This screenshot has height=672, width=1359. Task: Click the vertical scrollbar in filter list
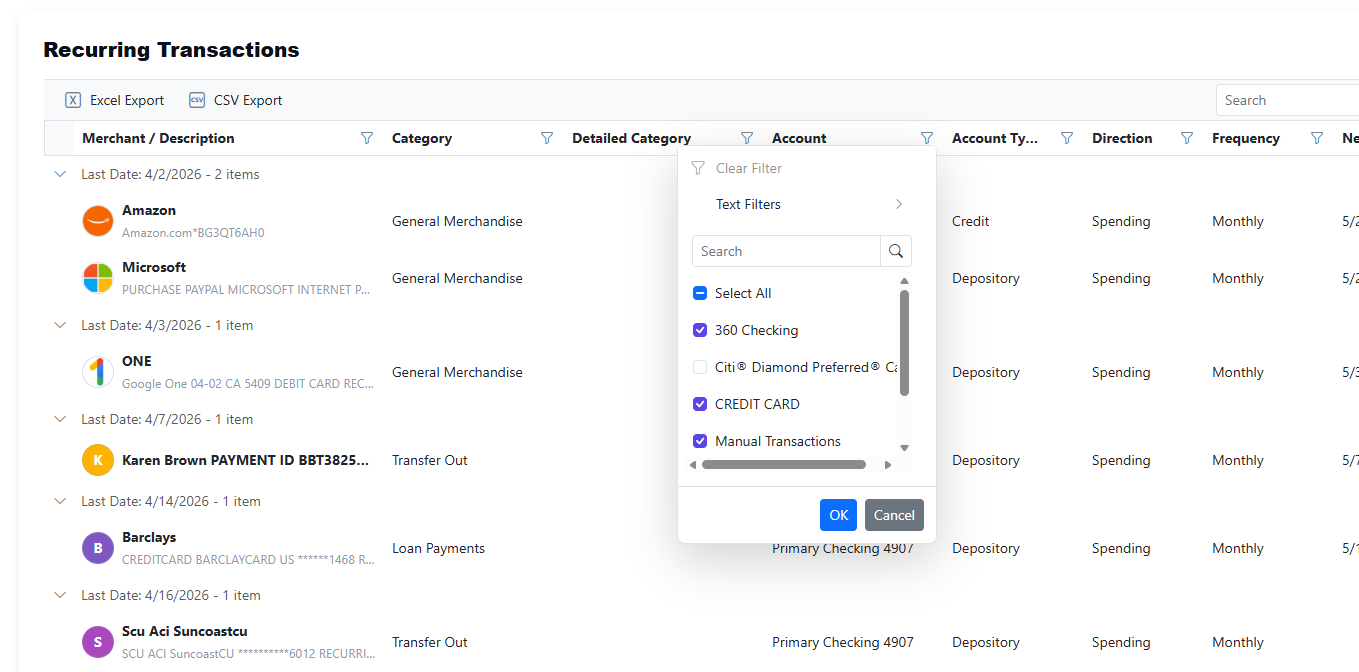point(905,343)
